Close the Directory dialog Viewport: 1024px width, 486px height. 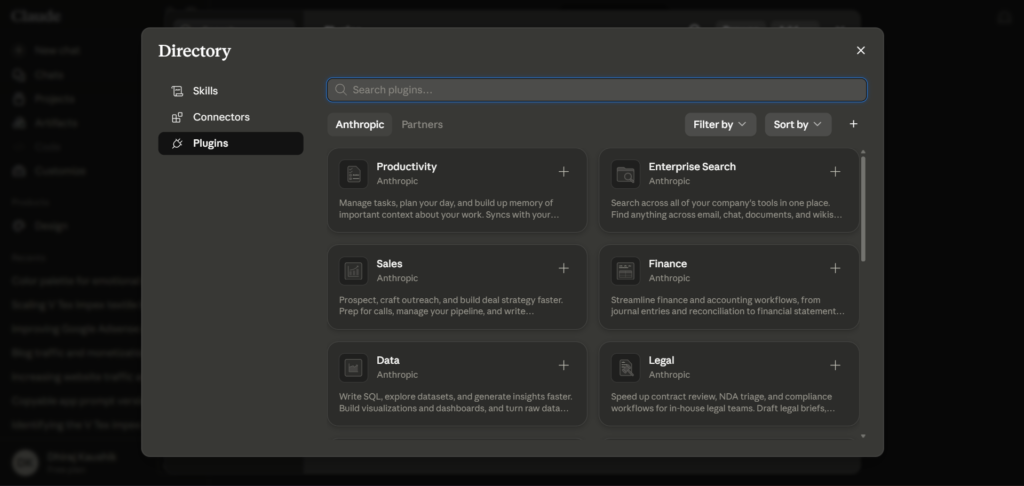861,50
